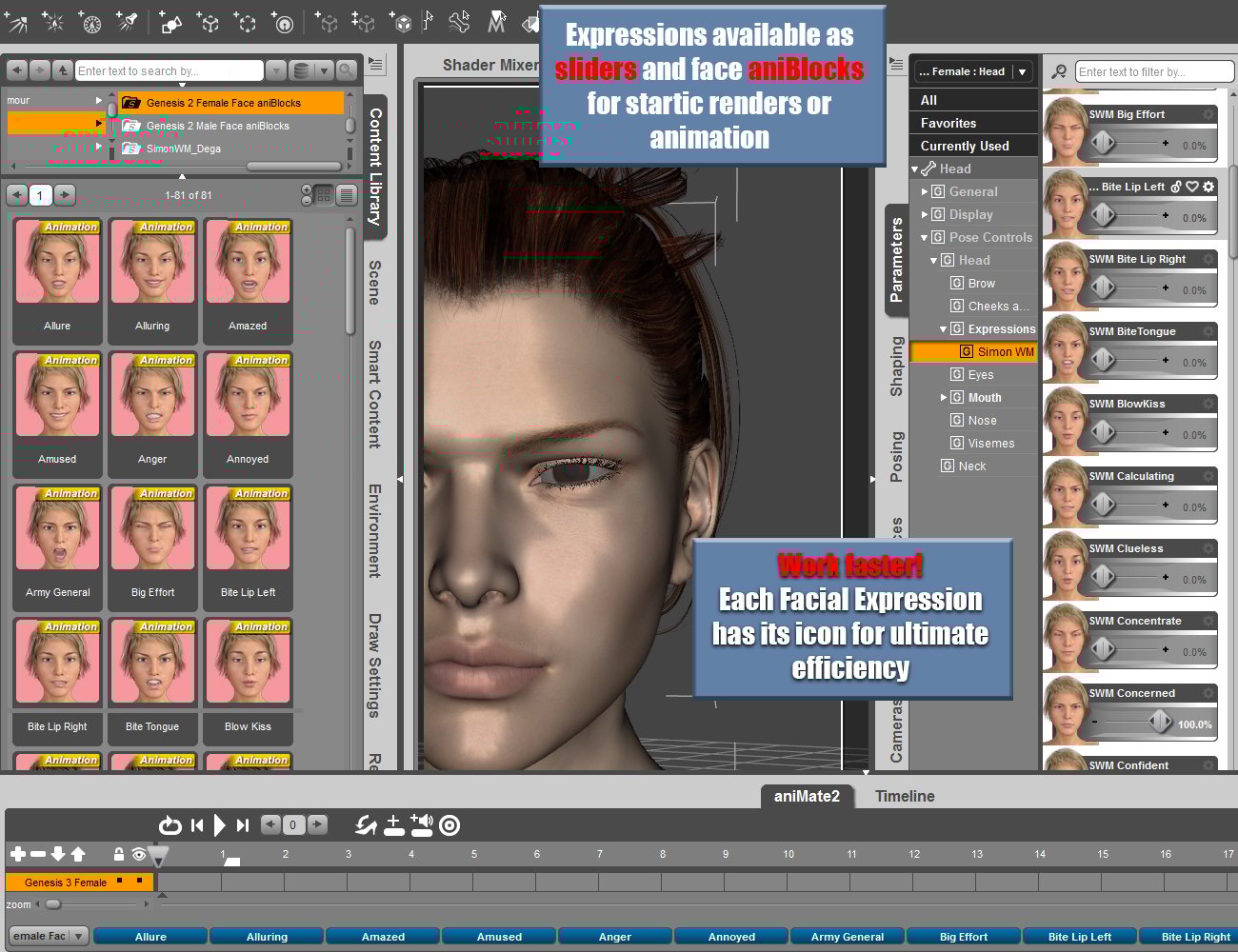Click ERC link icon on Bite Lip Left
This screenshot has height=952, width=1238.
pyautogui.click(x=1176, y=187)
